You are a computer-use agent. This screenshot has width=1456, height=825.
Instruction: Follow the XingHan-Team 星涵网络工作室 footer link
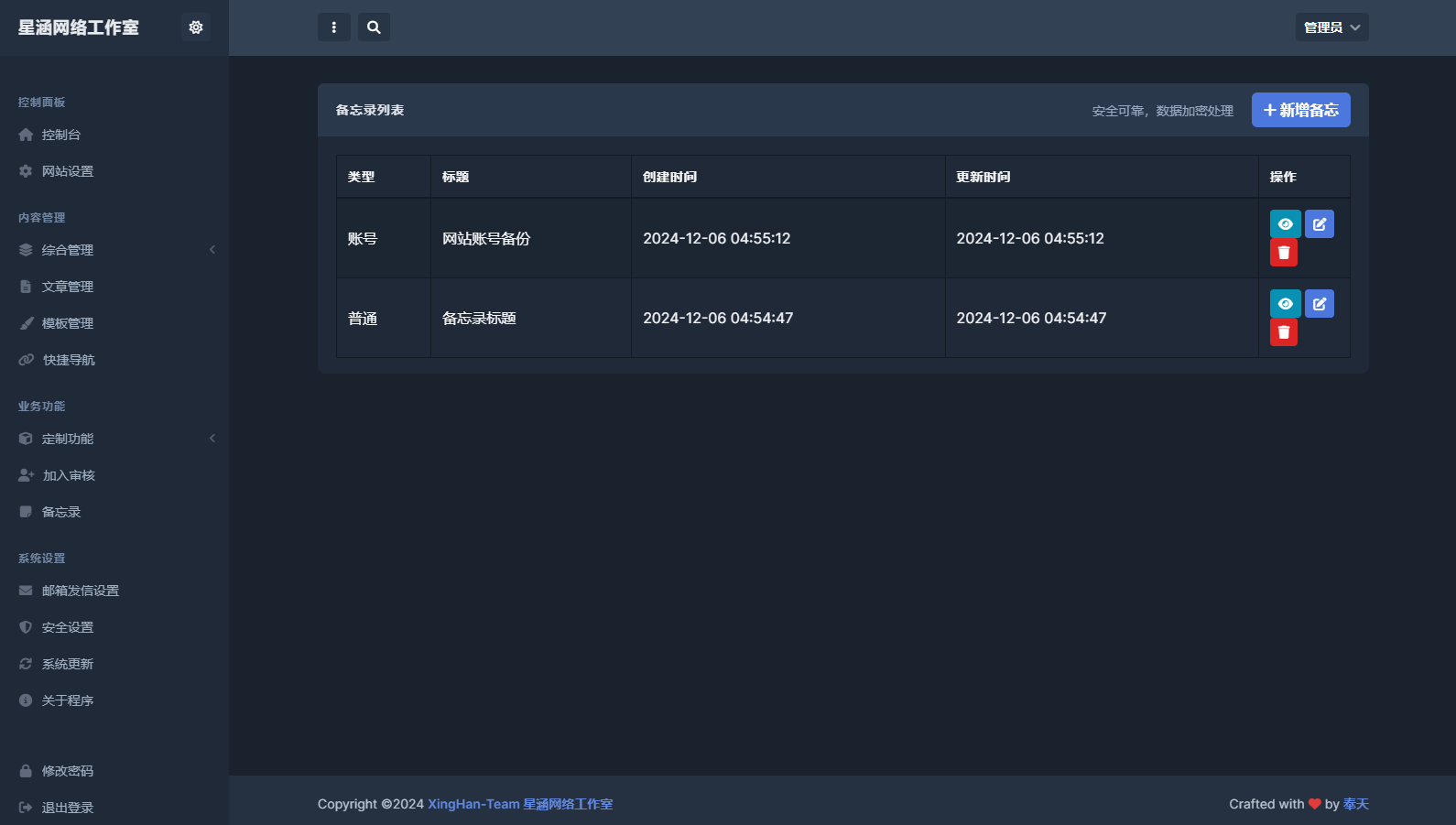click(x=519, y=804)
